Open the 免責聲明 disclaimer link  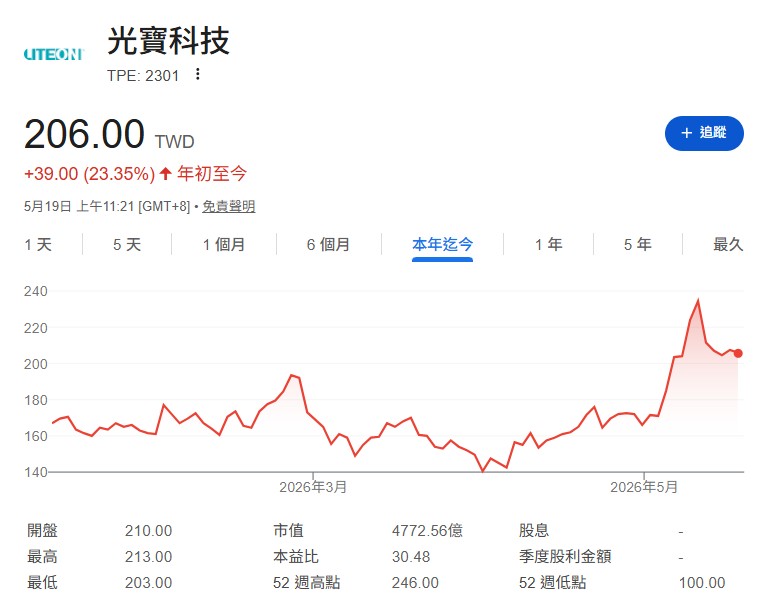tap(229, 206)
